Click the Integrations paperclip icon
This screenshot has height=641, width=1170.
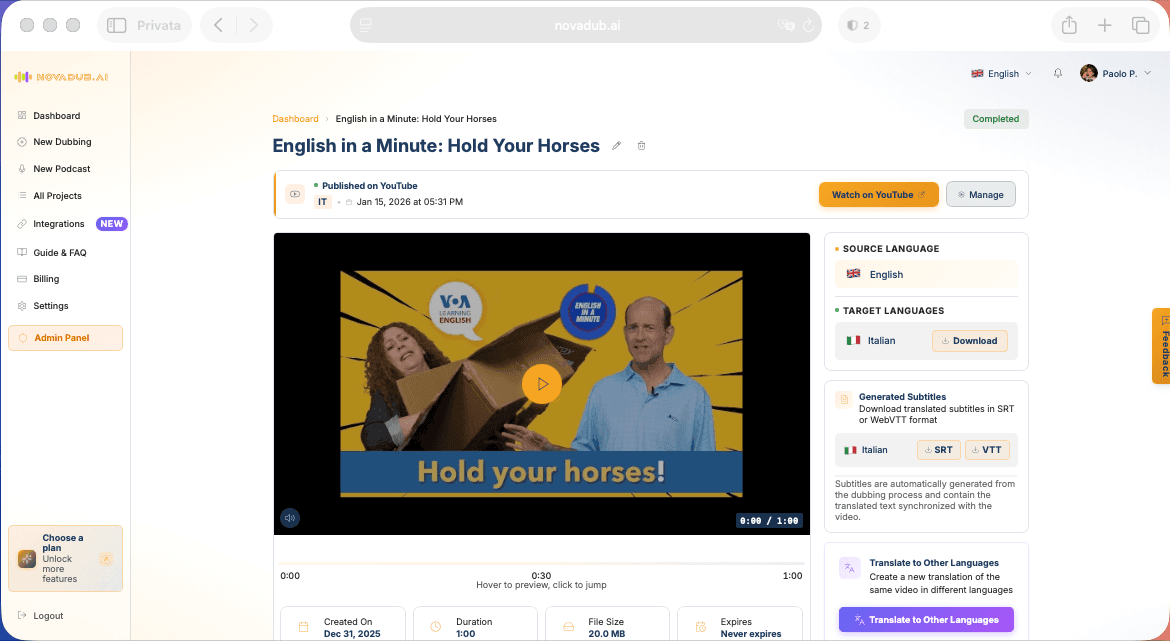[x=20, y=224]
